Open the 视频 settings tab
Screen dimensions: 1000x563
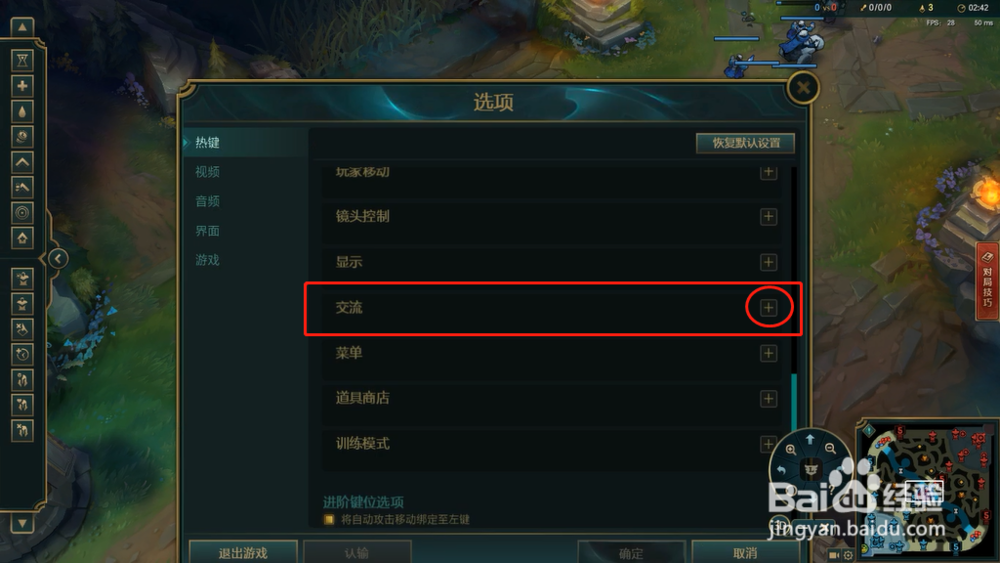(x=207, y=172)
